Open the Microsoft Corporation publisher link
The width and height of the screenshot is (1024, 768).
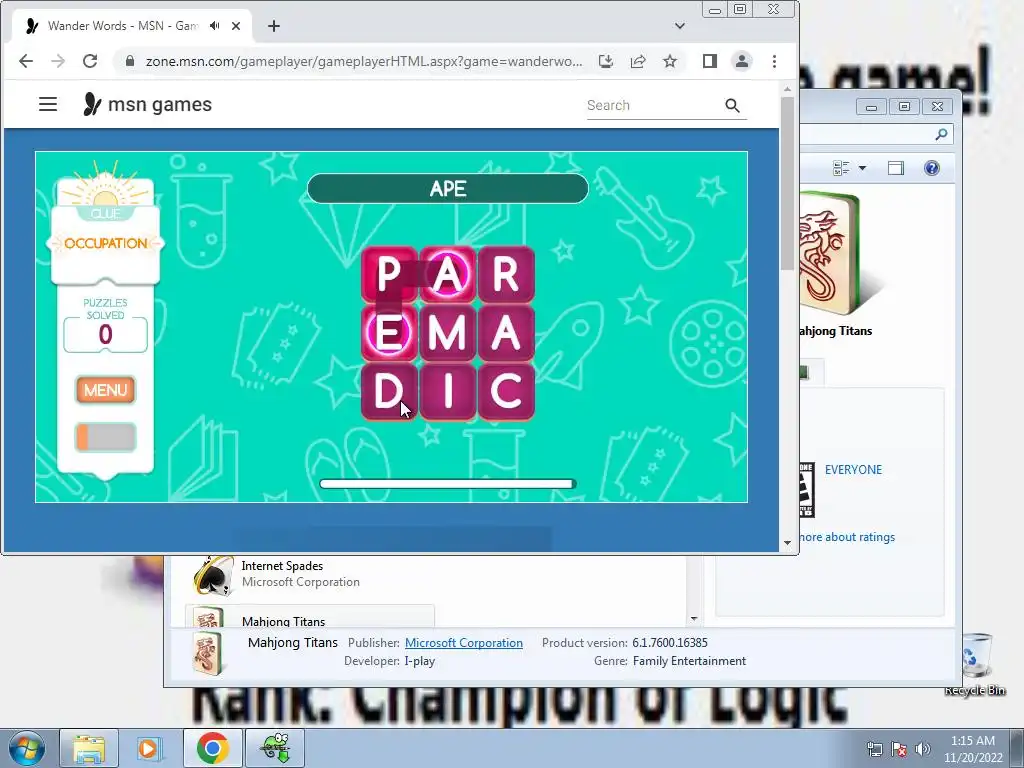tap(464, 643)
